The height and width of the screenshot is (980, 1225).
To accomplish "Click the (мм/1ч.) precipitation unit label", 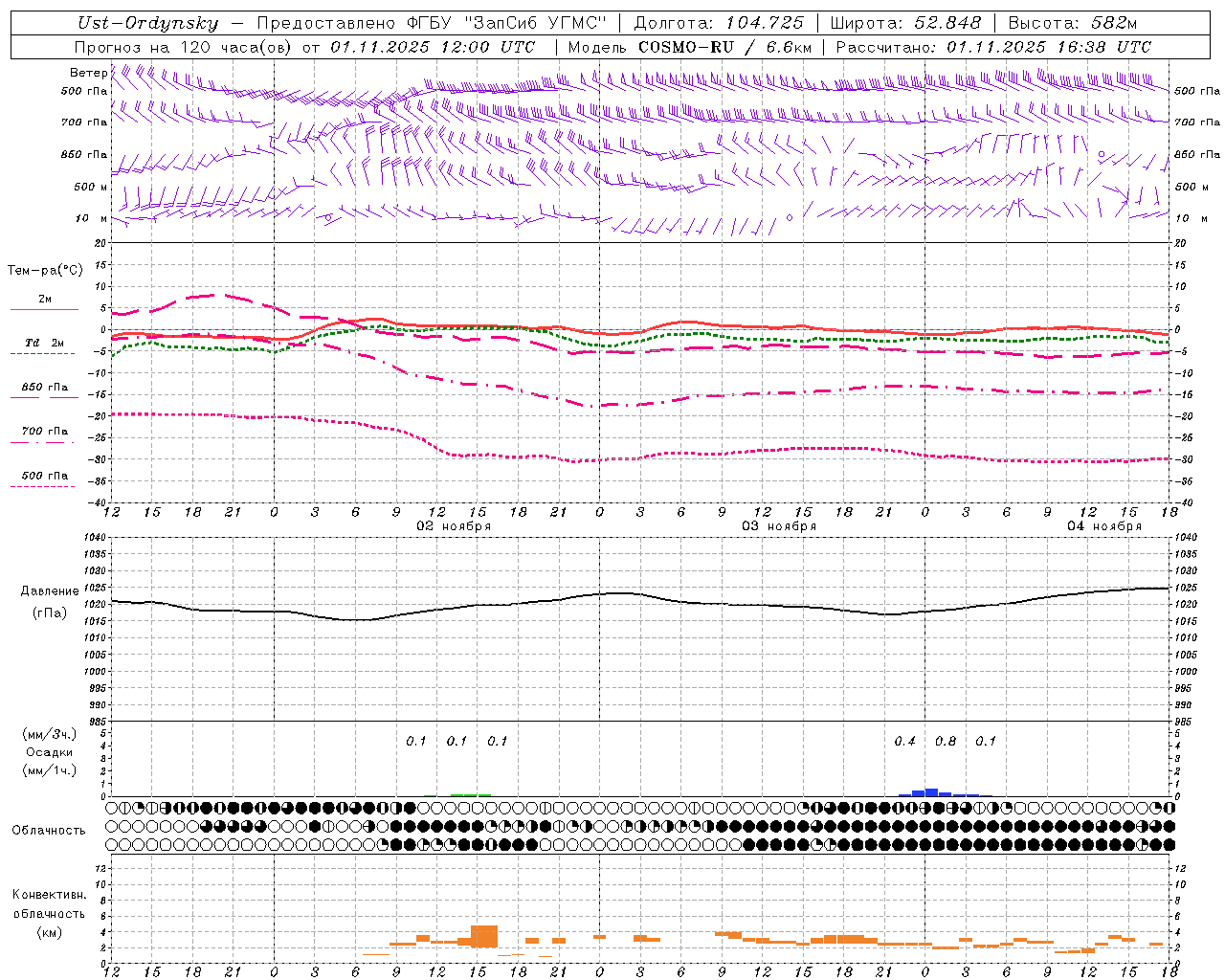I will pos(50,770).
